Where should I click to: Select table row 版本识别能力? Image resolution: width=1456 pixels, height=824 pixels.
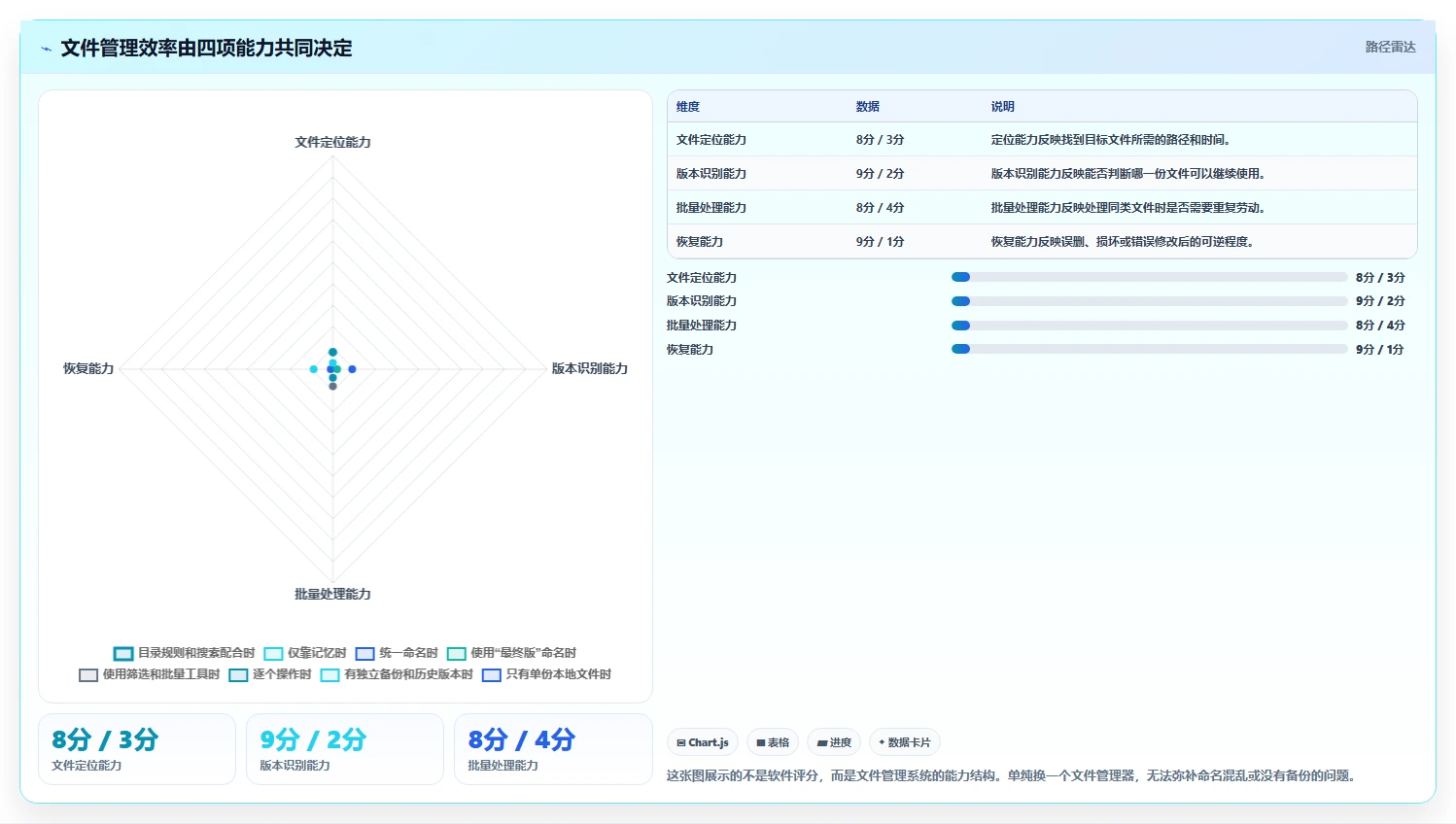click(1042, 174)
